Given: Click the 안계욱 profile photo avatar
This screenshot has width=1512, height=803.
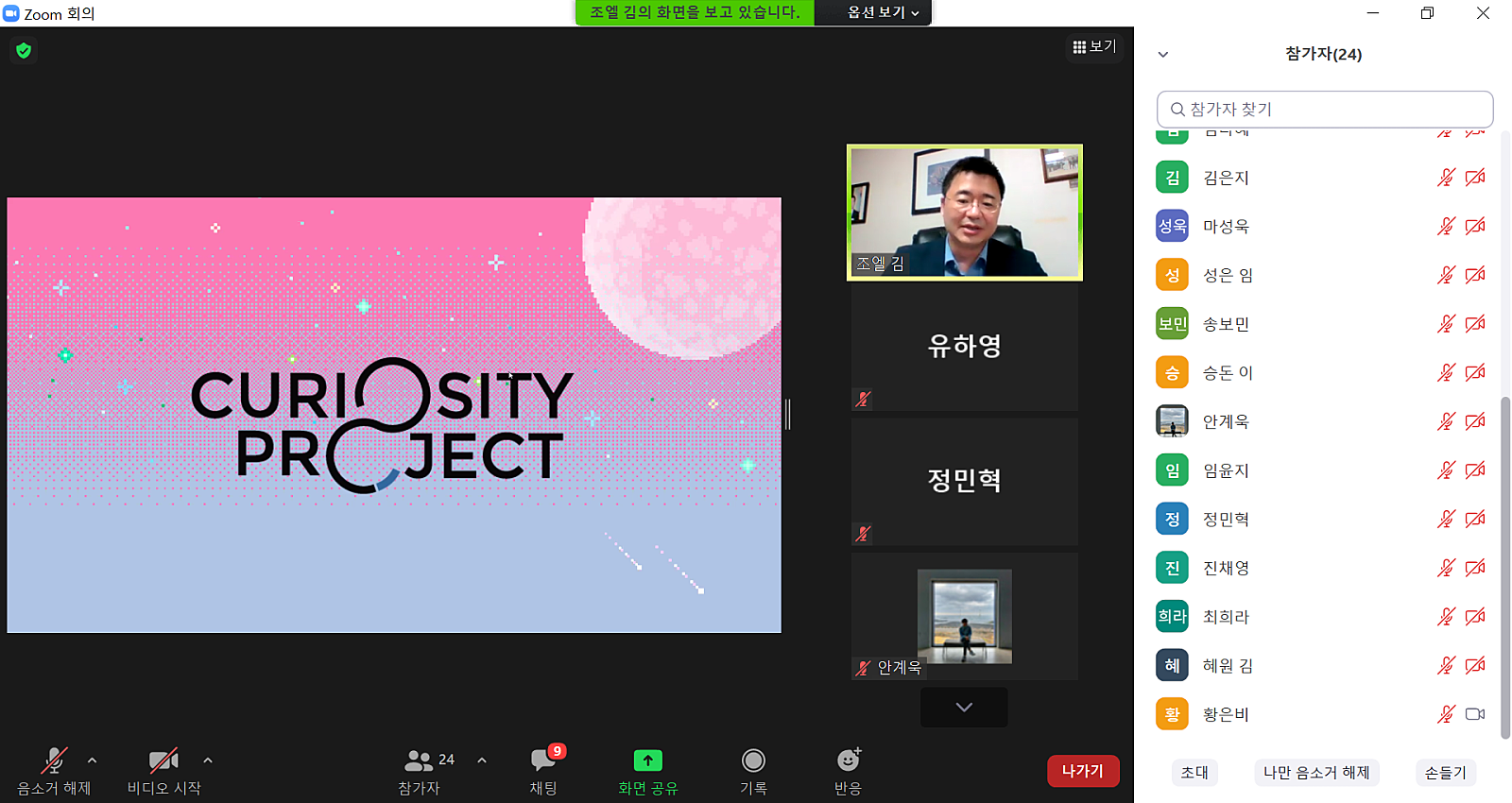Looking at the screenshot, I should [x=1173, y=421].
